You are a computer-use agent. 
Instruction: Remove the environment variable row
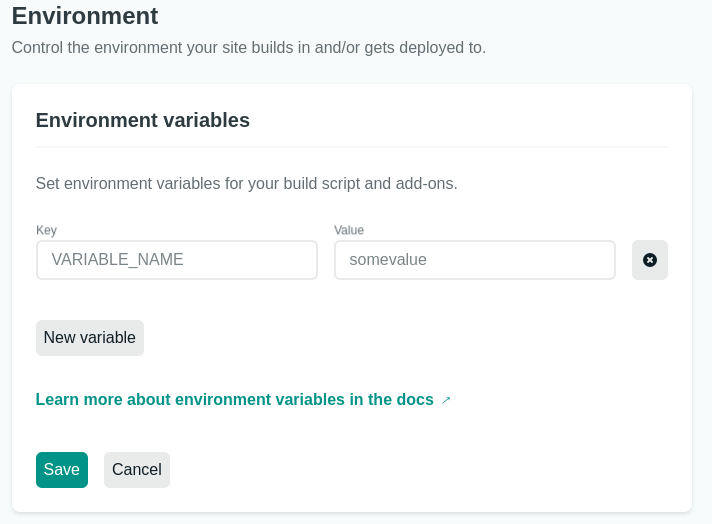[649, 260]
